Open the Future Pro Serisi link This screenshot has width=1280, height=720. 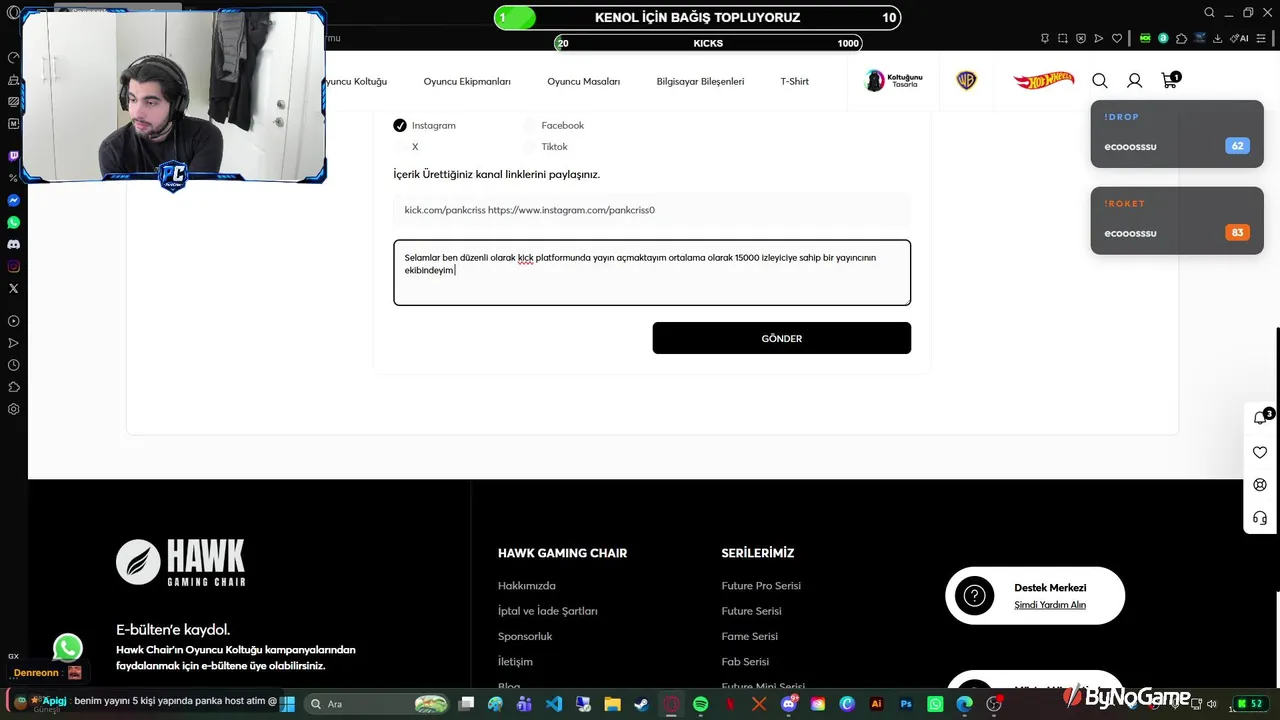761,586
